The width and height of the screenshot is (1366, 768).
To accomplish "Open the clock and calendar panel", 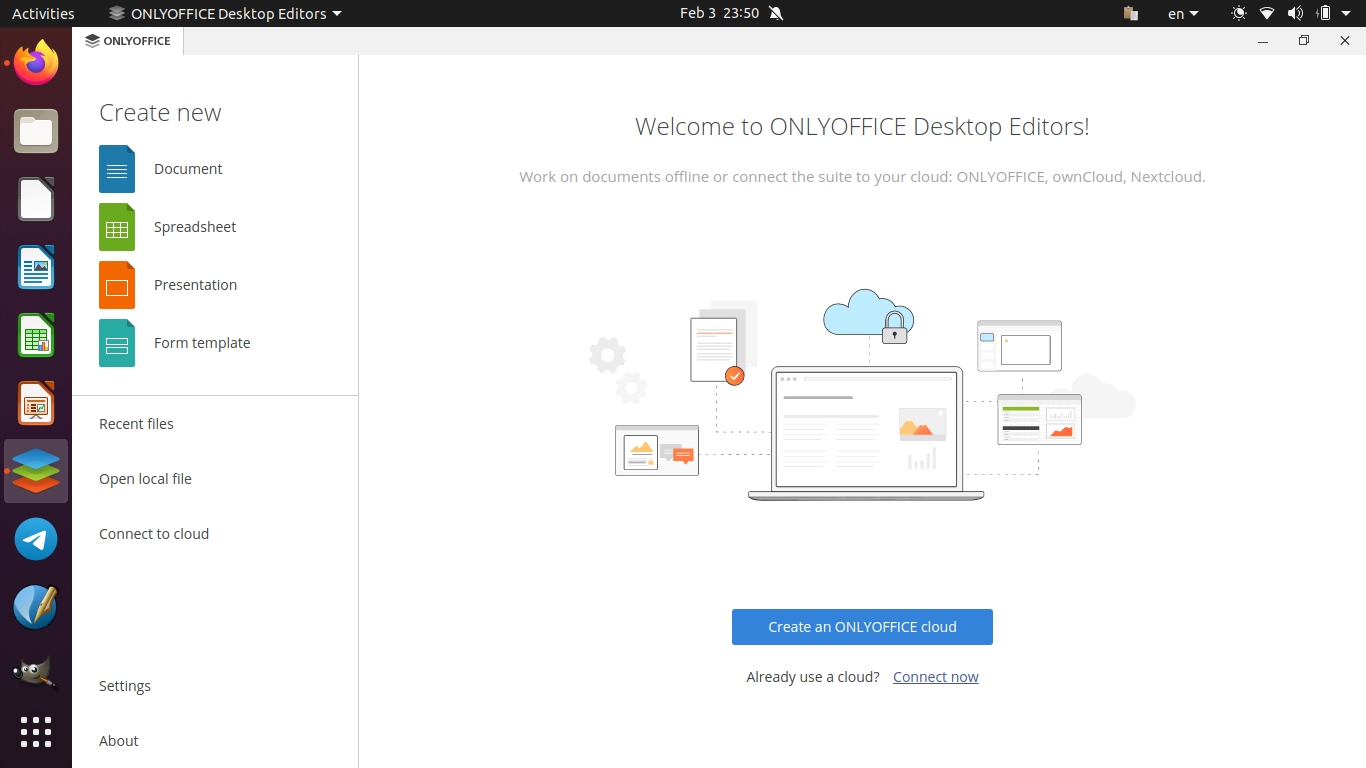I will point(719,13).
